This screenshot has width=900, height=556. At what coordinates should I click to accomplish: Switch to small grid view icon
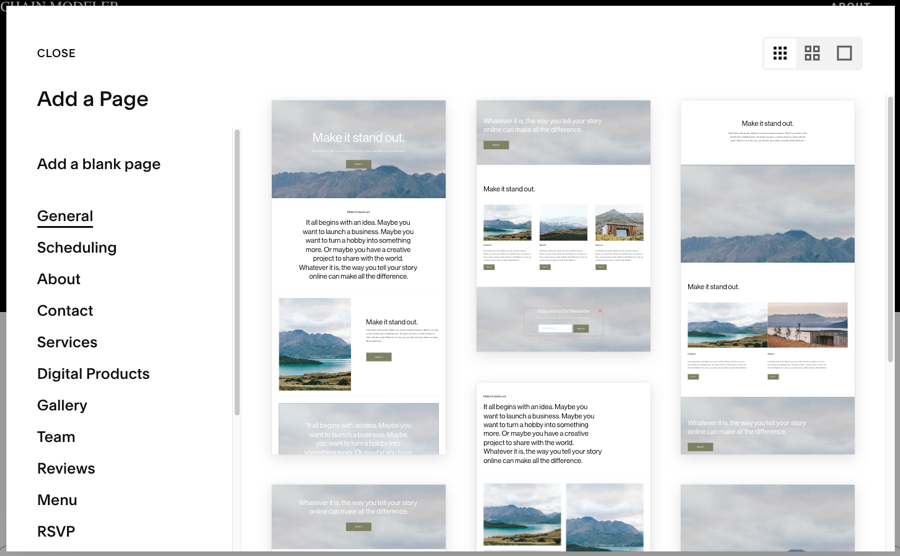(x=780, y=53)
